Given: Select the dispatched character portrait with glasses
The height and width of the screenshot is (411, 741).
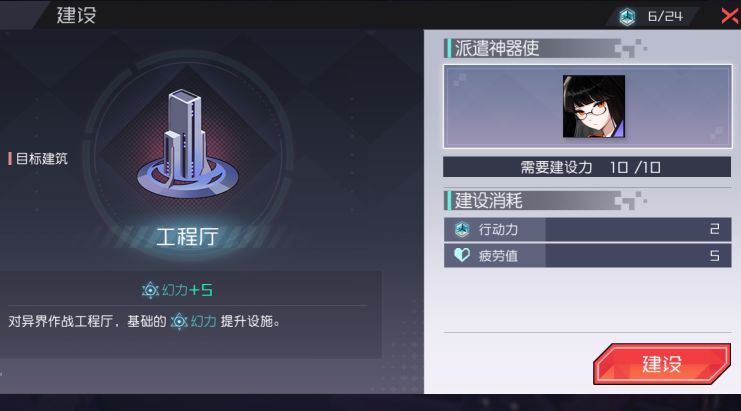Looking at the screenshot, I should 594,106.
